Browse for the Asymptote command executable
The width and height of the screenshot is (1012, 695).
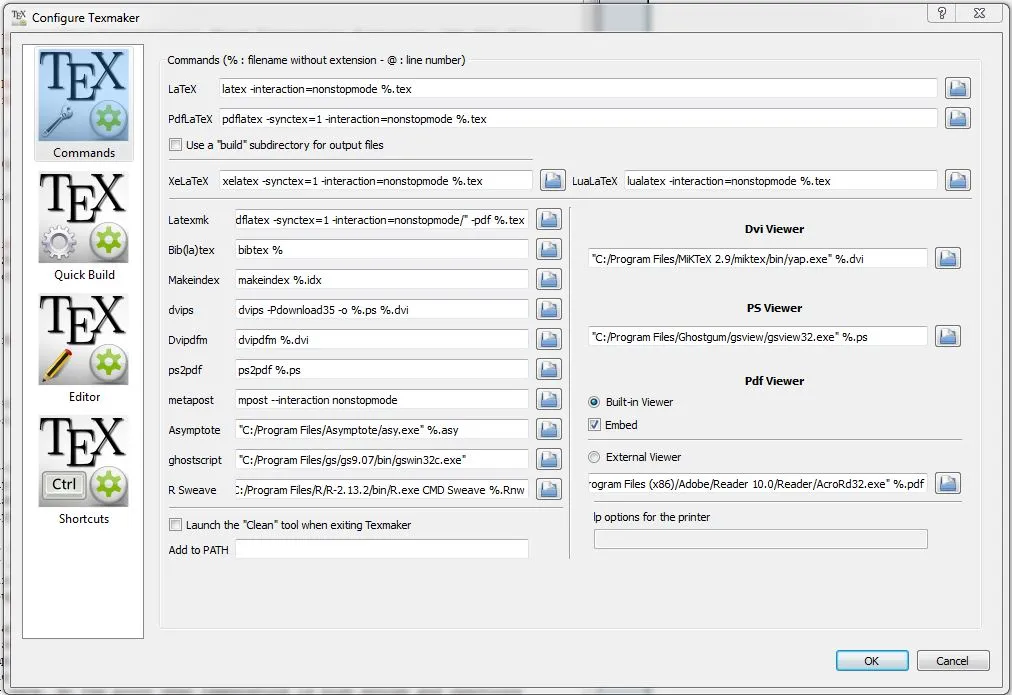point(549,429)
